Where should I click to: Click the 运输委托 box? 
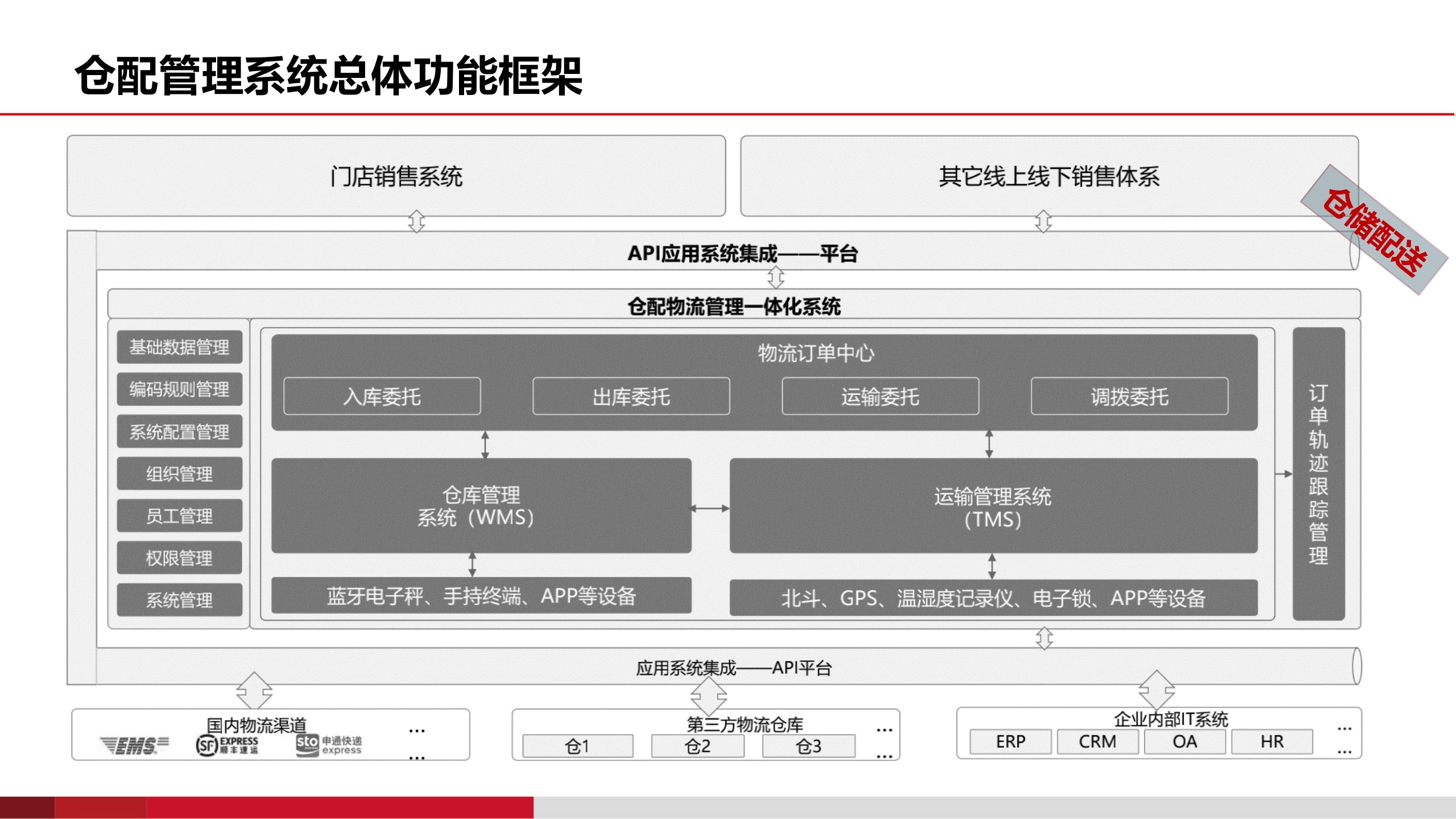880,396
